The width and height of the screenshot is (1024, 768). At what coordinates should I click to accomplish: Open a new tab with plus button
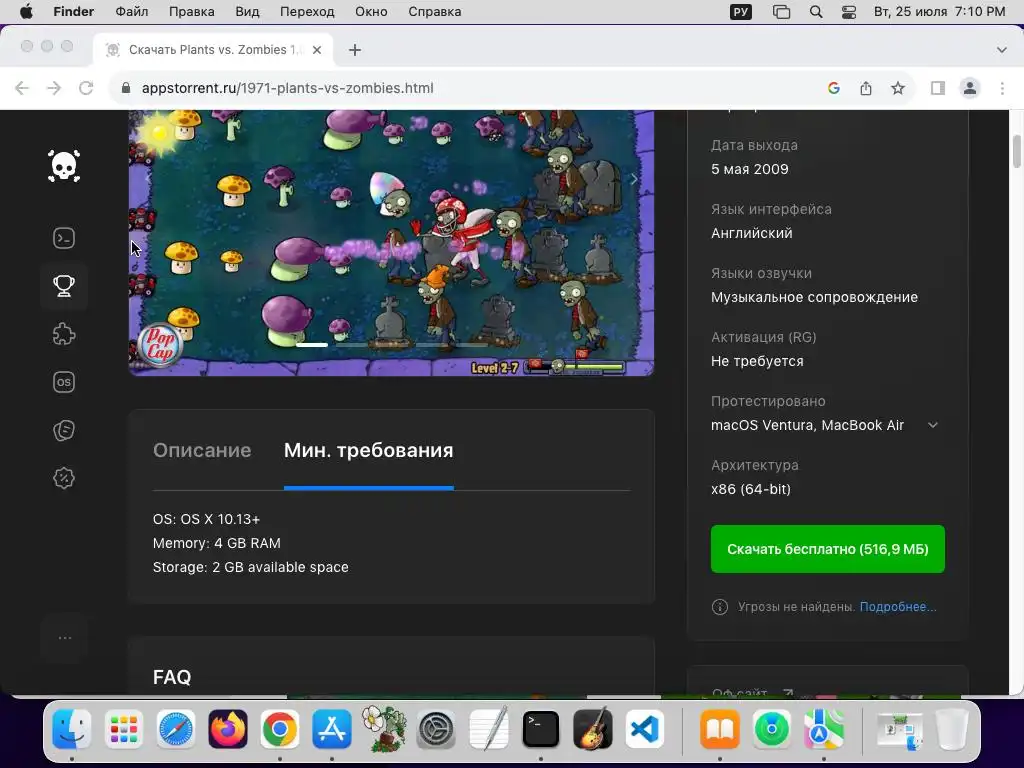pos(355,50)
